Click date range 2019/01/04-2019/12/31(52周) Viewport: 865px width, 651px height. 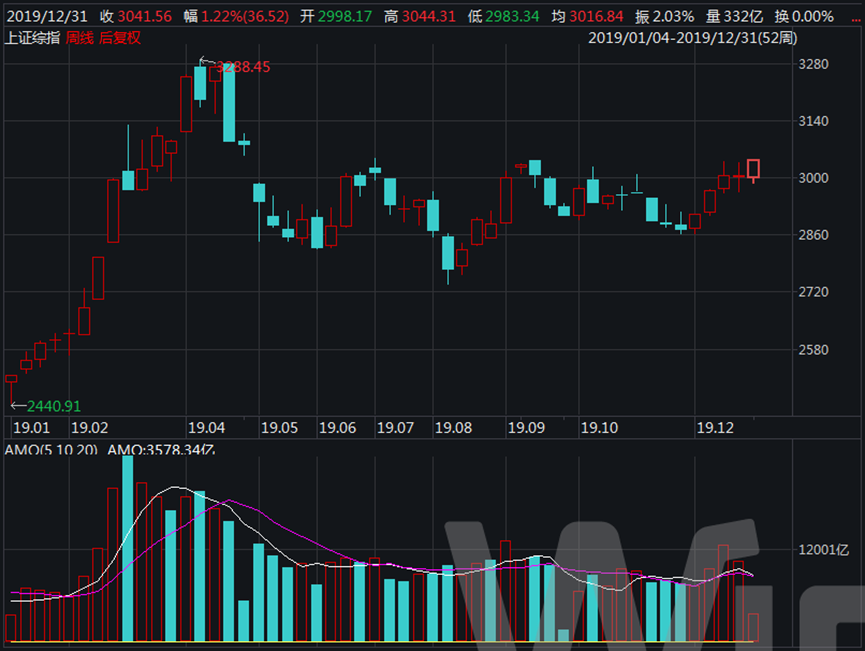click(692, 38)
